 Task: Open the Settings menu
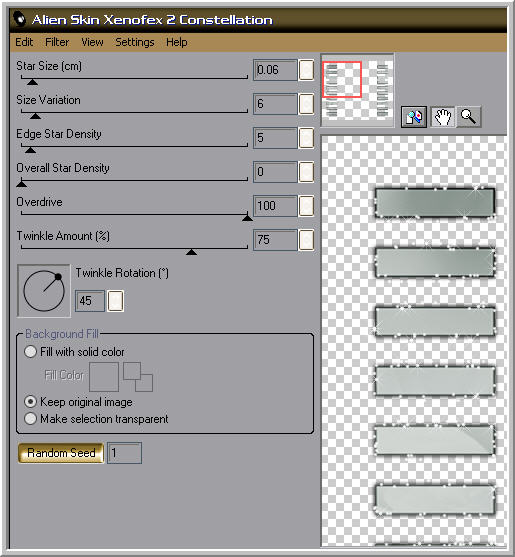tap(135, 42)
